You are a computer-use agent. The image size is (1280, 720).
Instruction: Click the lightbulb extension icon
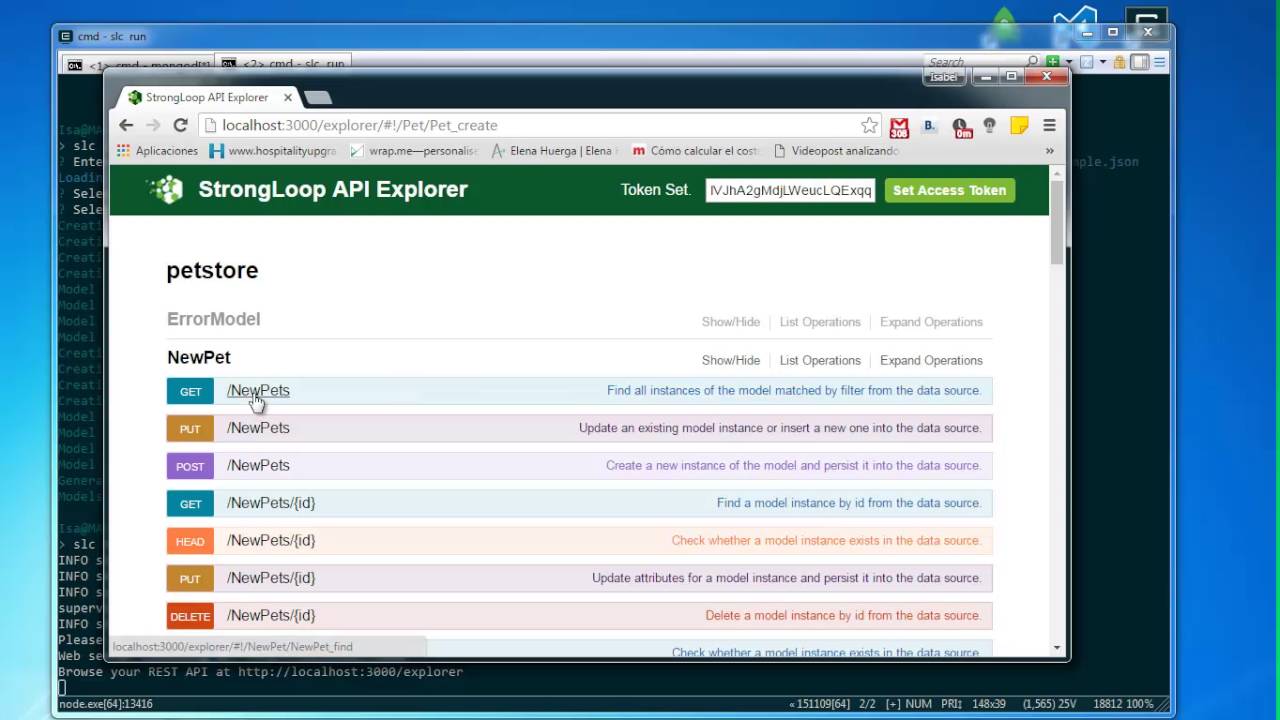coord(990,125)
